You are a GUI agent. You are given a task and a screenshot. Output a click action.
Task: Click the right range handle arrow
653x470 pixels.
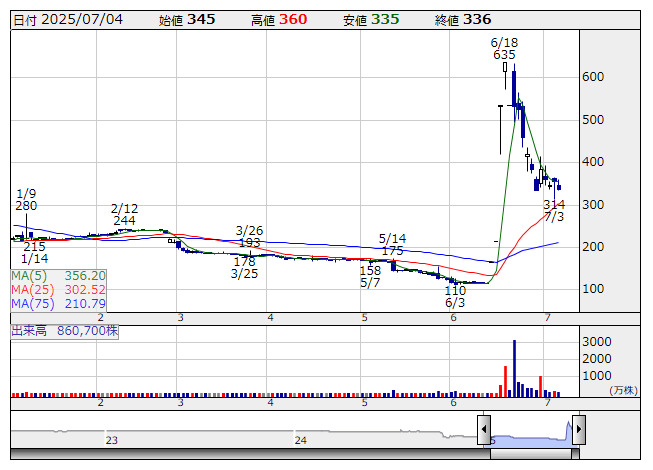pos(578,429)
